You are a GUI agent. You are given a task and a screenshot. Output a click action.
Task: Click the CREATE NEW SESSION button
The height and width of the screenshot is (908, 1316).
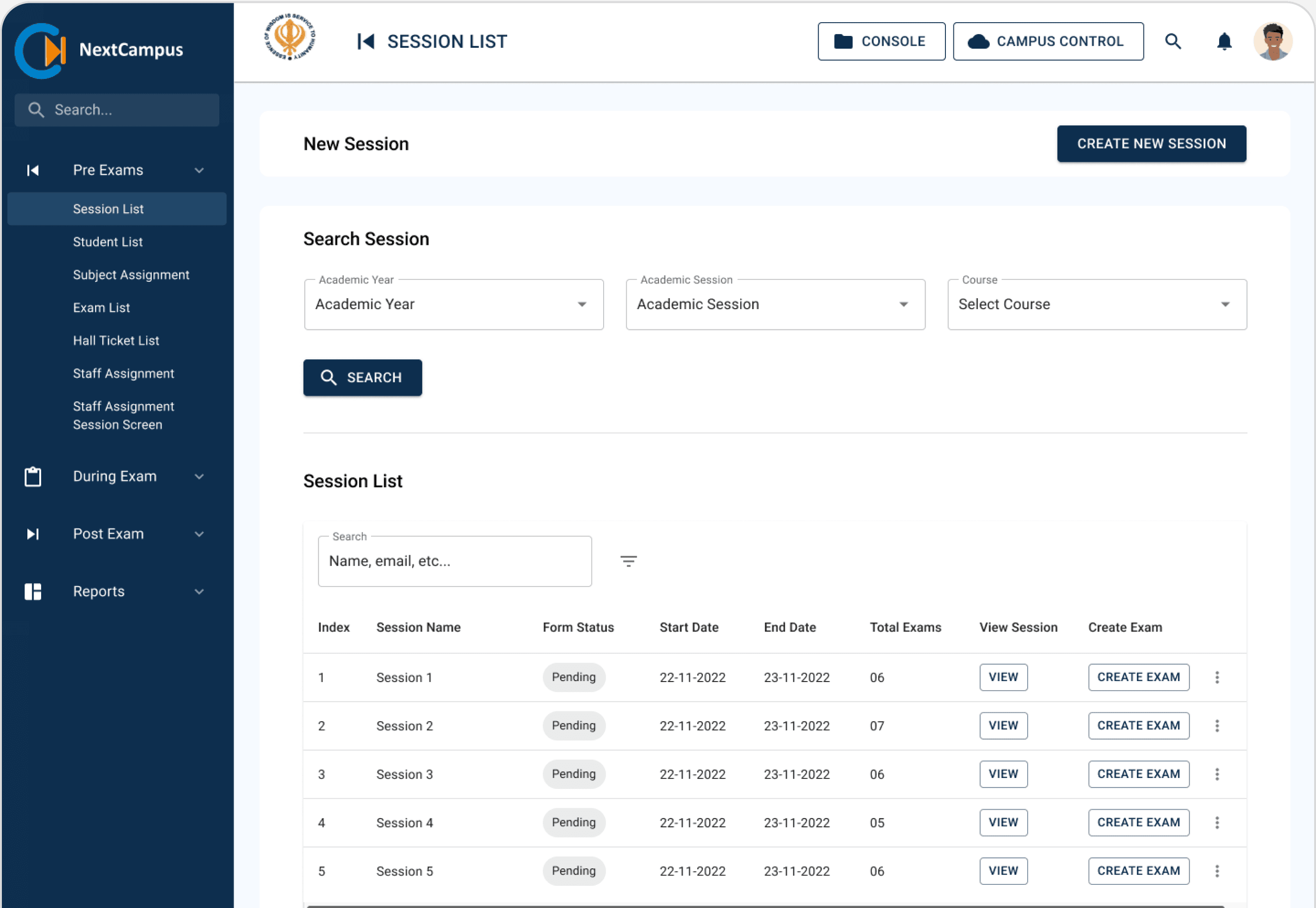(x=1151, y=144)
